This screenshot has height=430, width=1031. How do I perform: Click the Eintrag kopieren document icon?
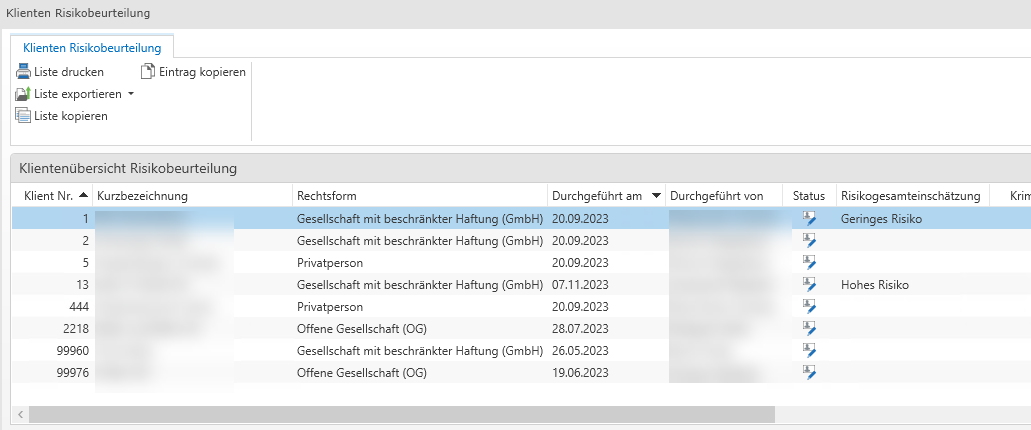(148, 72)
